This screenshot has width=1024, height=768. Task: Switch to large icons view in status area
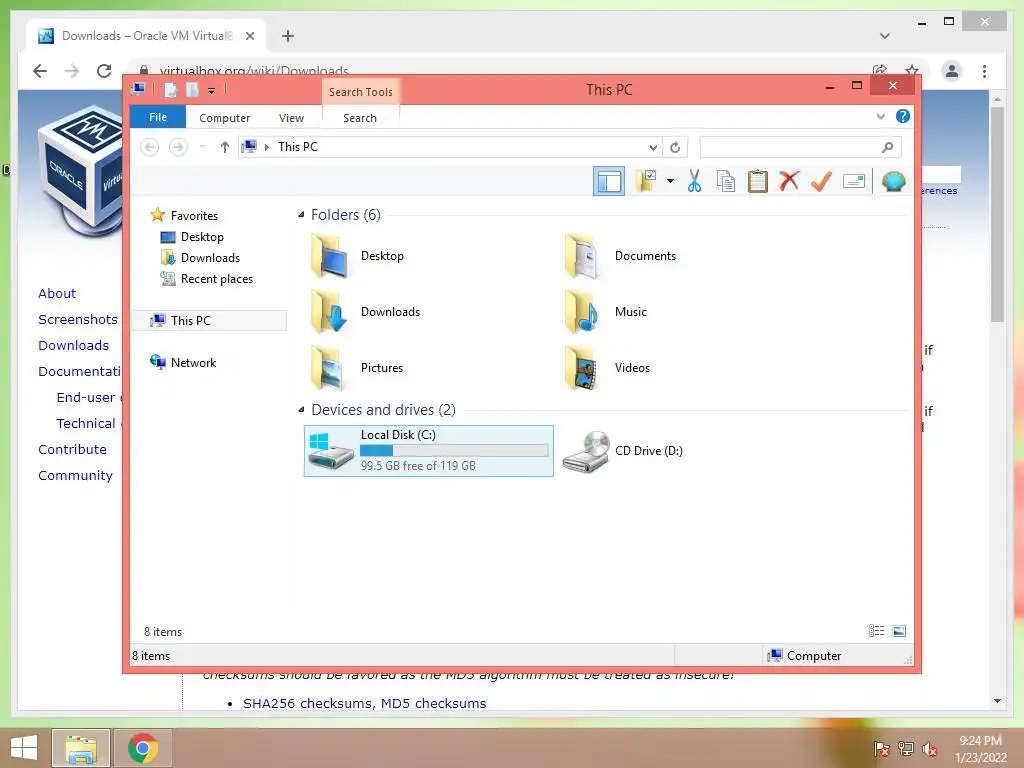[x=899, y=631]
